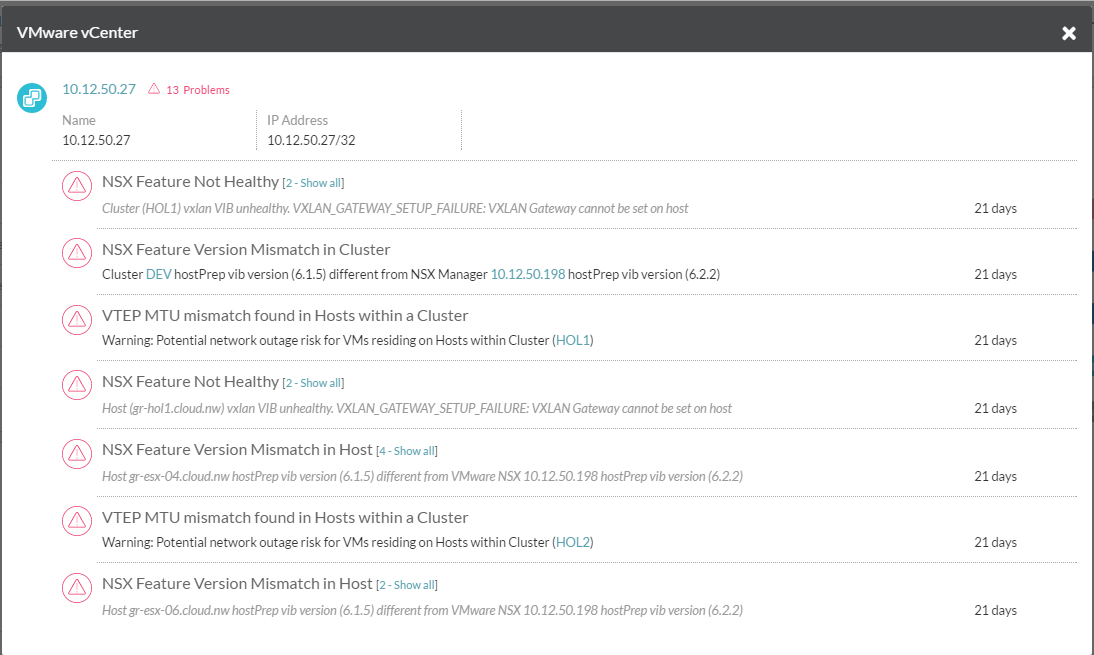Select the Name value 10.12.50.27
Image resolution: width=1094 pixels, height=655 pixels.
tap(96, 140)
